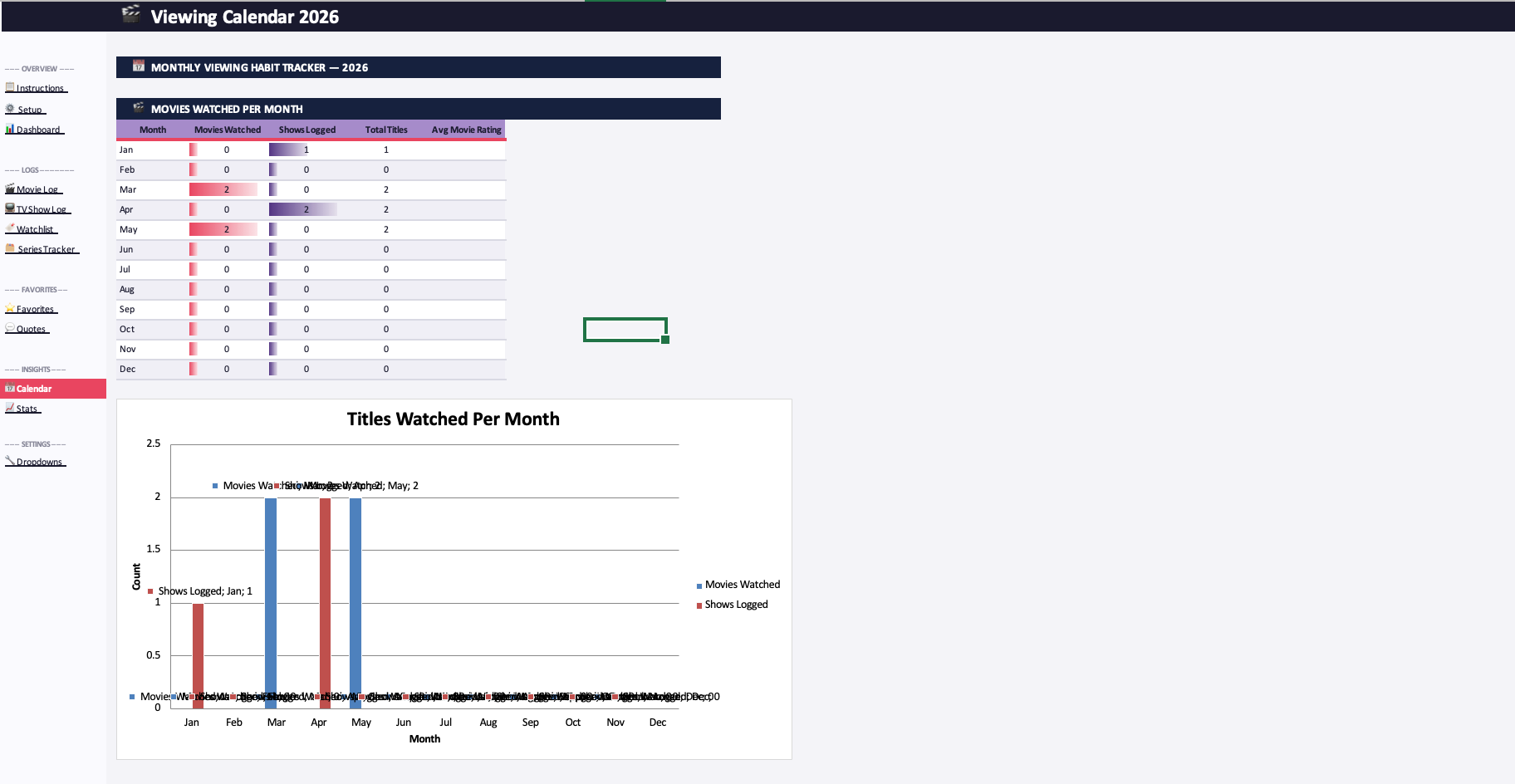Select the Titles Watched Per Month chart title
The image size is (1515, 784).
pyautogui.click(x=454, y=419)
